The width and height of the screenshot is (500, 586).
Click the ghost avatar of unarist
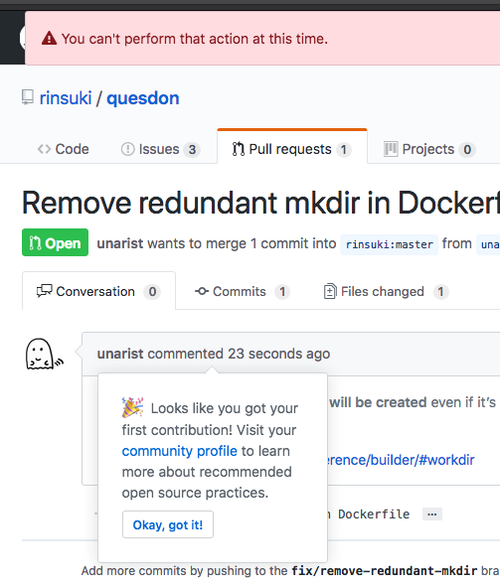(x=44, y=354)
